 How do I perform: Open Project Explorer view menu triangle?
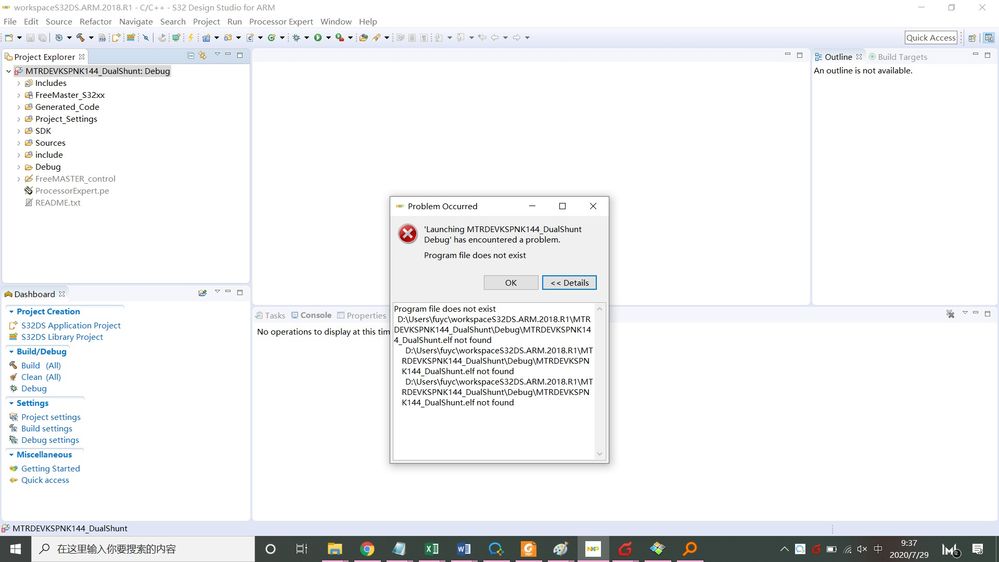click(217, 55)
